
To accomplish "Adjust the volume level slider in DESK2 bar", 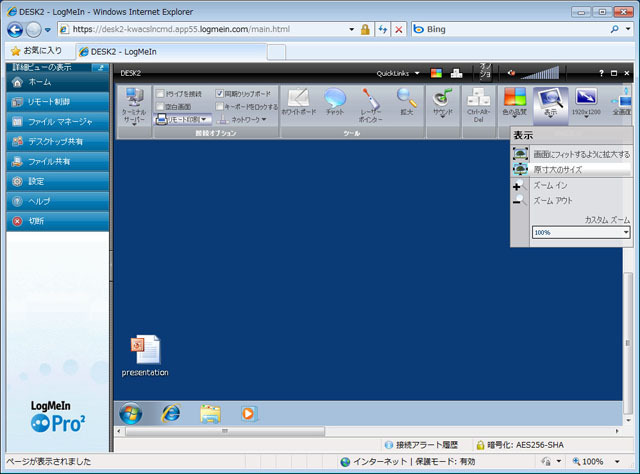I will [540, 73].
